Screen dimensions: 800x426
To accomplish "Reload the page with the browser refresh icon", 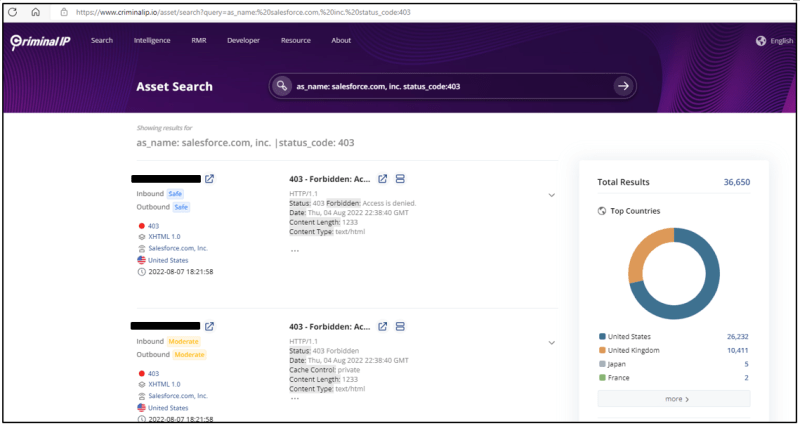I will click(x=13, y=12).
